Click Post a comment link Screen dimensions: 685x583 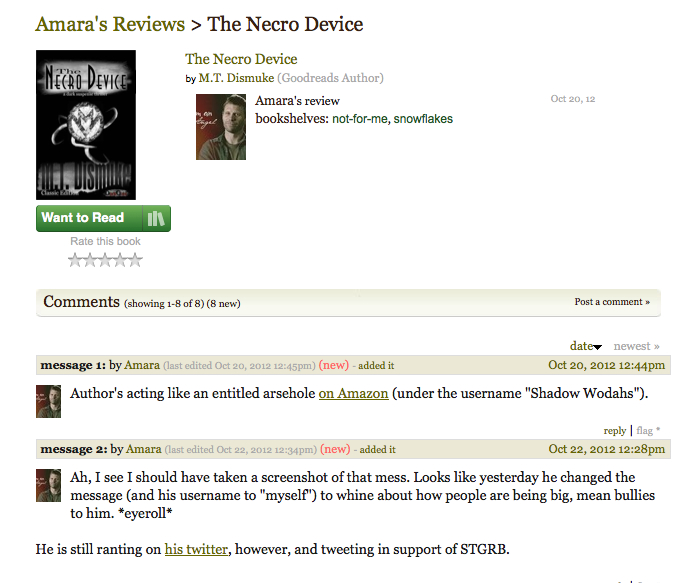click(612, 302)
